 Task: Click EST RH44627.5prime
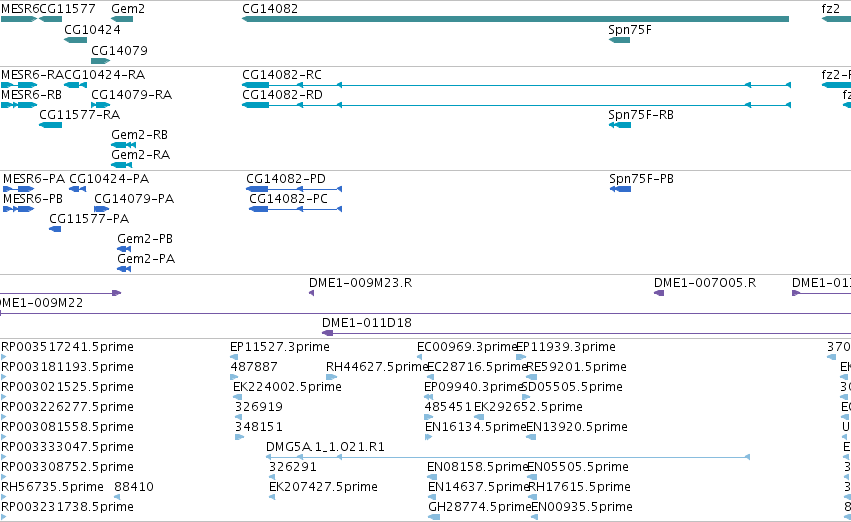coord(377,367)
